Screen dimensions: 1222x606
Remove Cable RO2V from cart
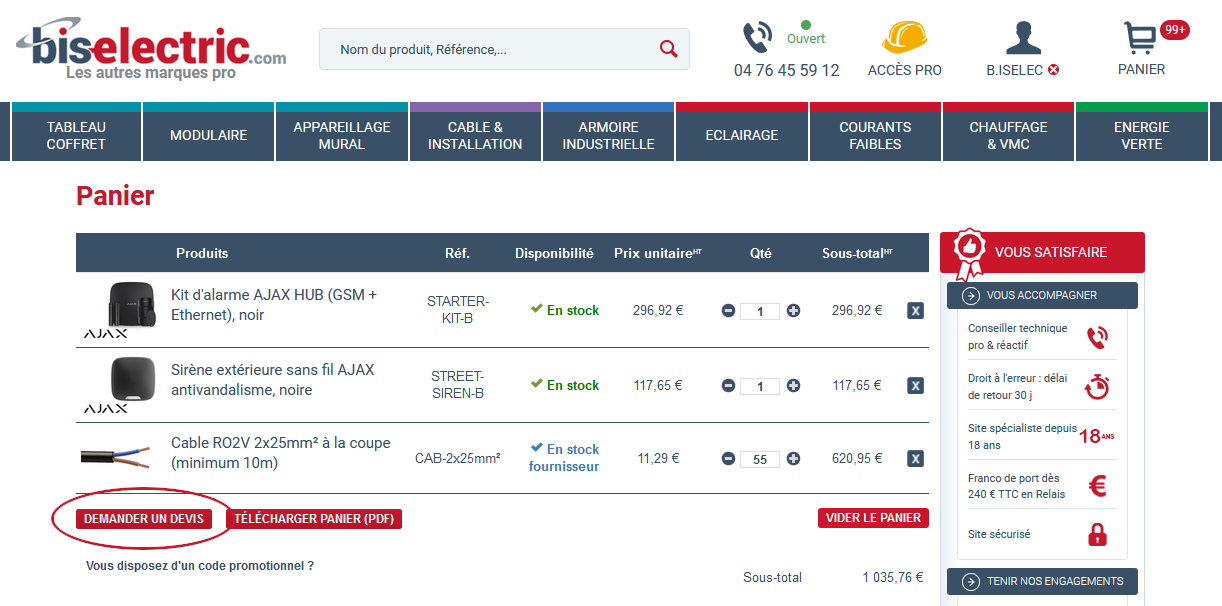(915, 459)
